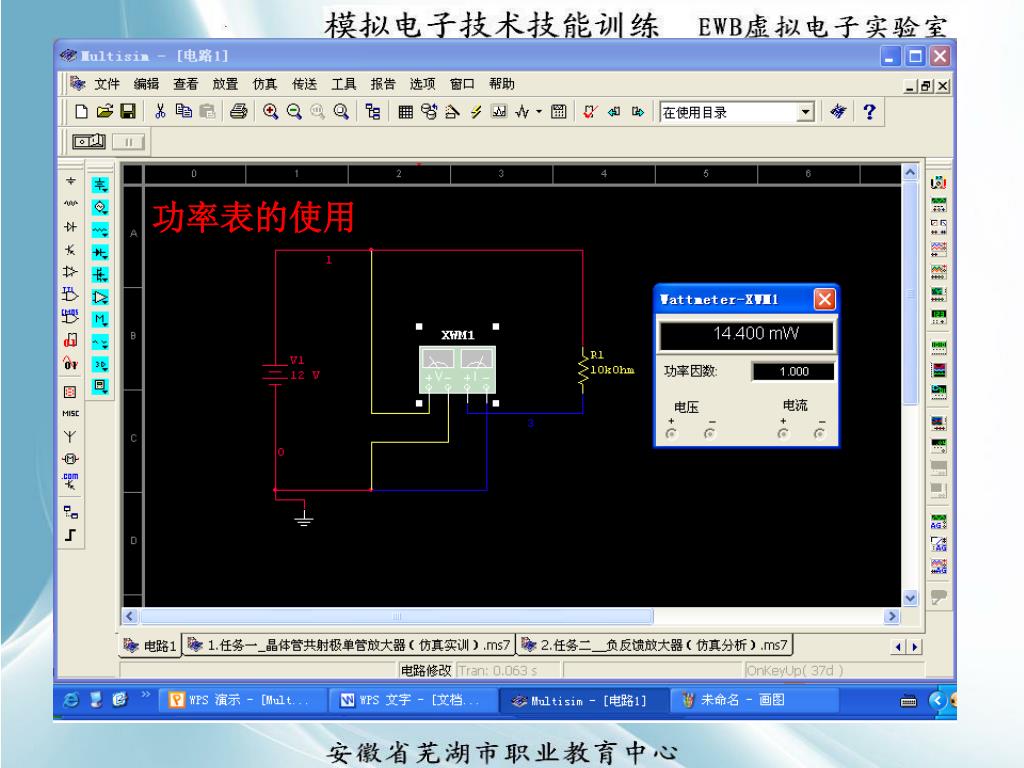Switch to 任务二 负反馈放大器 tab
Viewport: 1024px width, 768px height.
point(654,645)
